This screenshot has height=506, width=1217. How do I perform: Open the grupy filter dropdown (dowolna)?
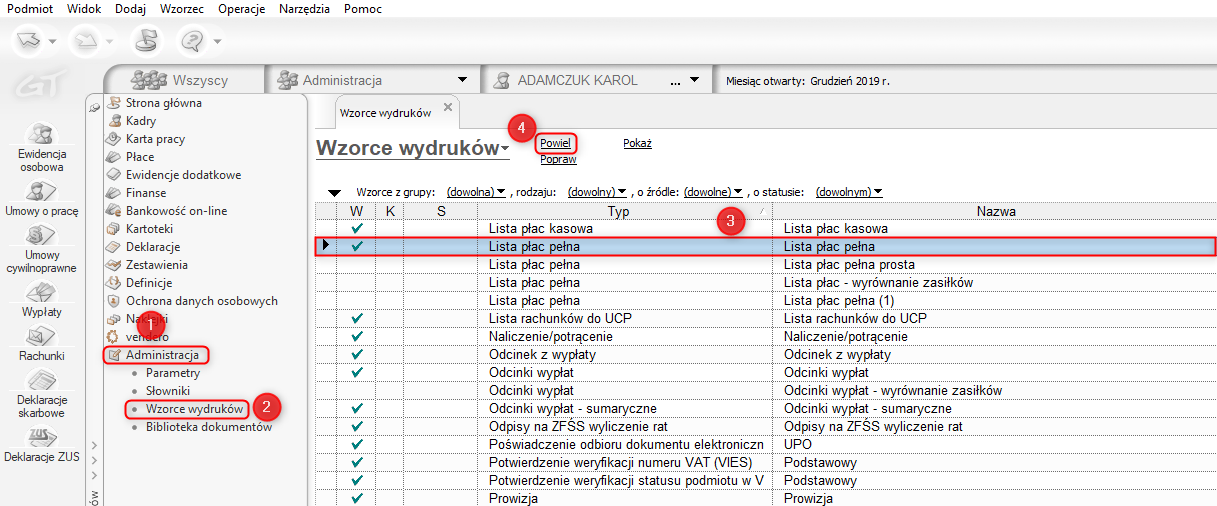click(x=476, y=191)
